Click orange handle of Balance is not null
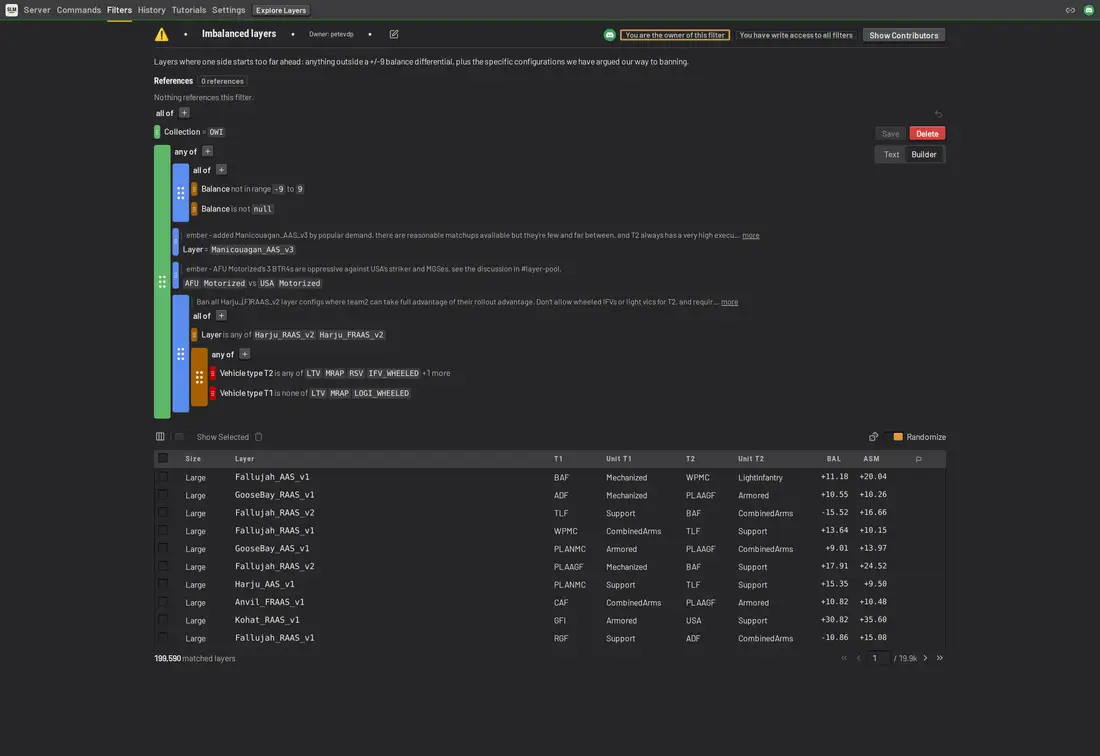This screenshot has width=1100, height=756. tap(194, 209)
